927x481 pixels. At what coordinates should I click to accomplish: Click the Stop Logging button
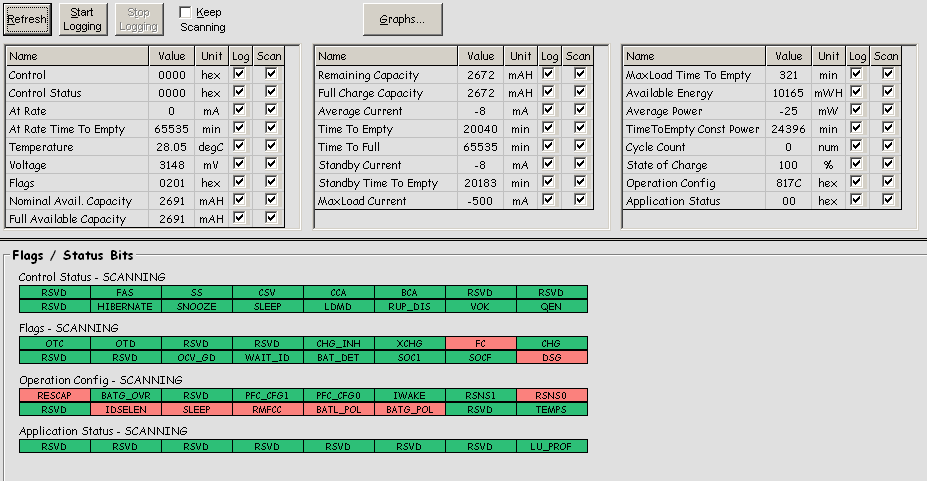pyautogui.click(x=139, y=20)
